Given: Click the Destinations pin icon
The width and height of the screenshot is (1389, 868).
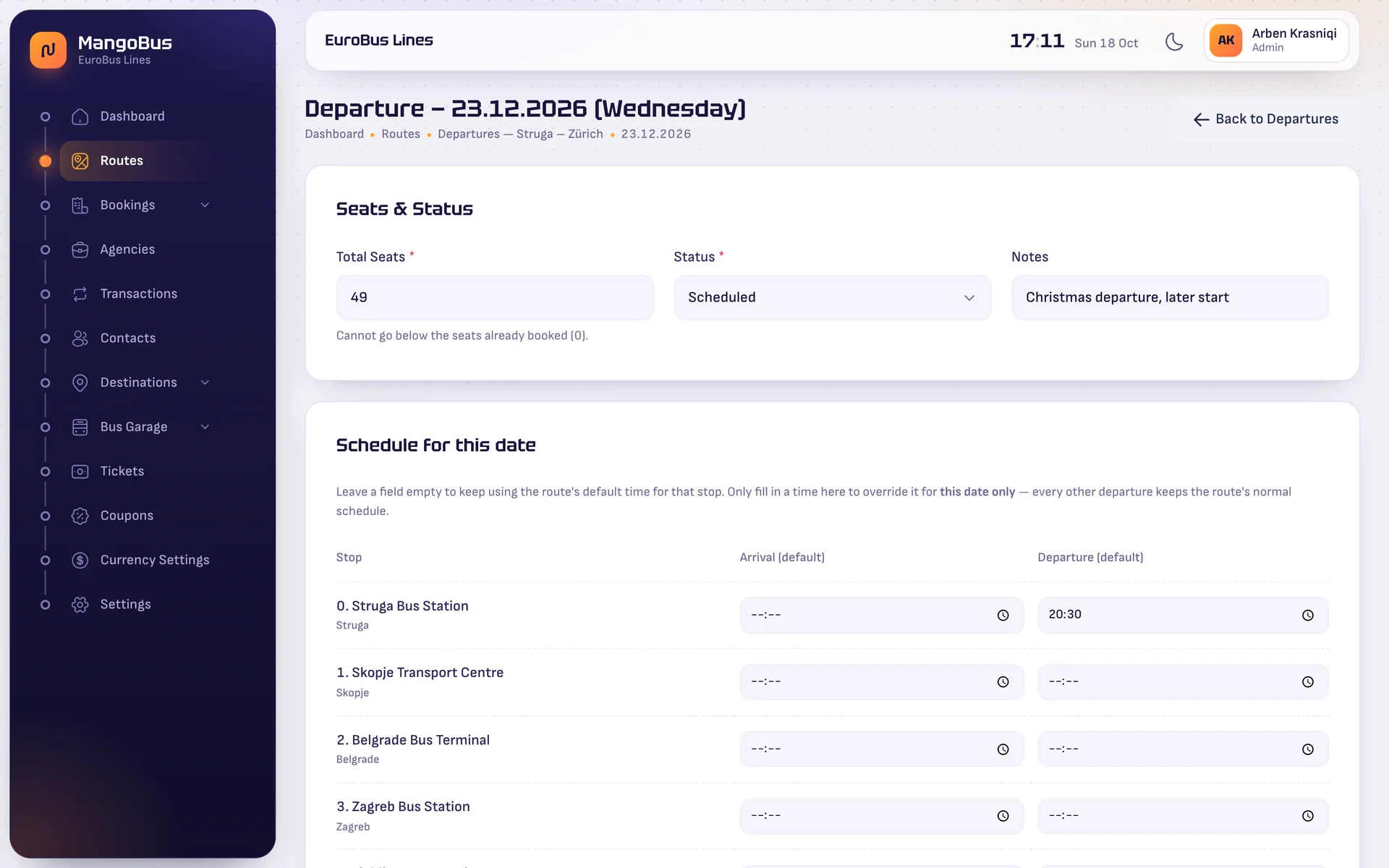Looking at the screenshot, I should coord(80,383).
